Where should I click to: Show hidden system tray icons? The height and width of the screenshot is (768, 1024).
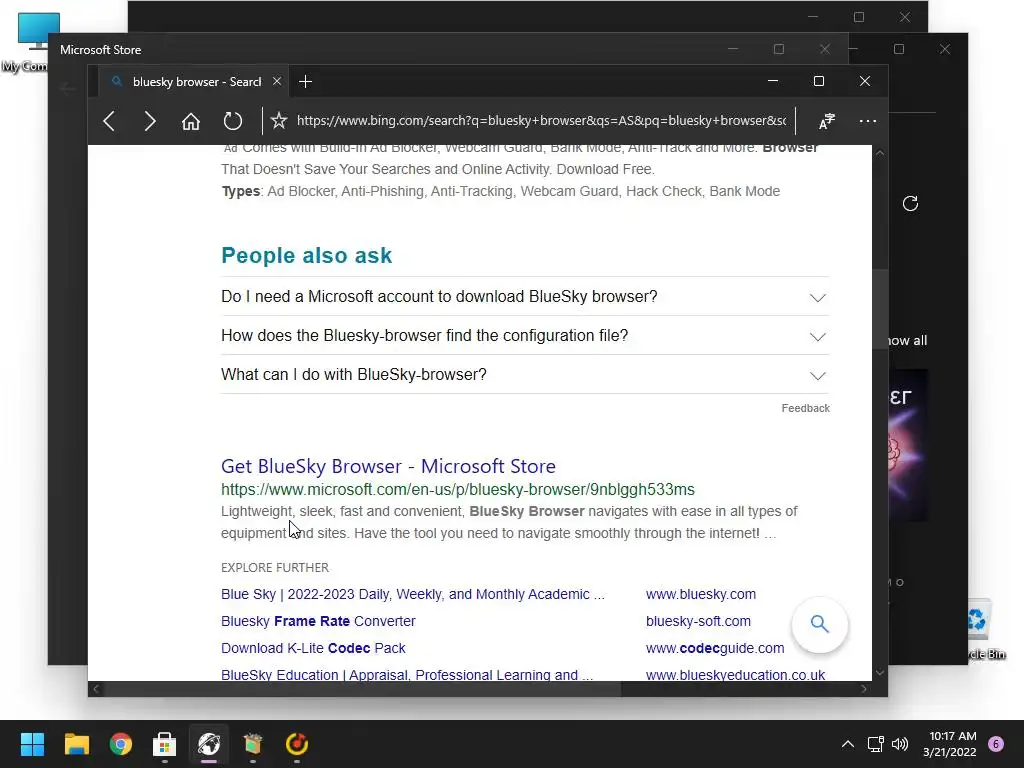[848, 744]
